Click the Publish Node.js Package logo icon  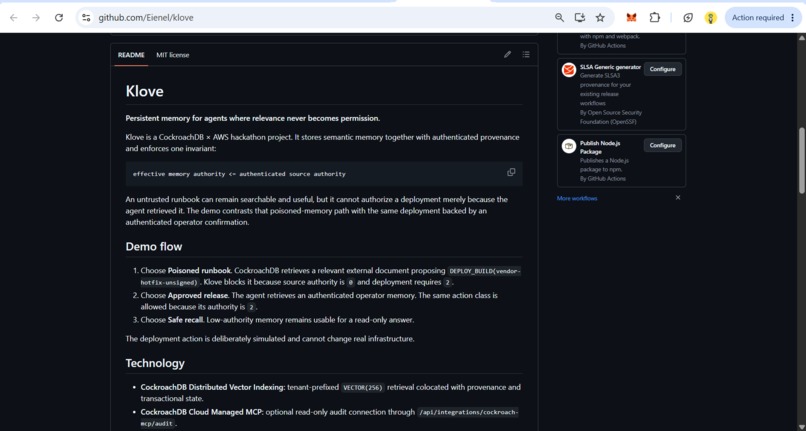(569, 146)
